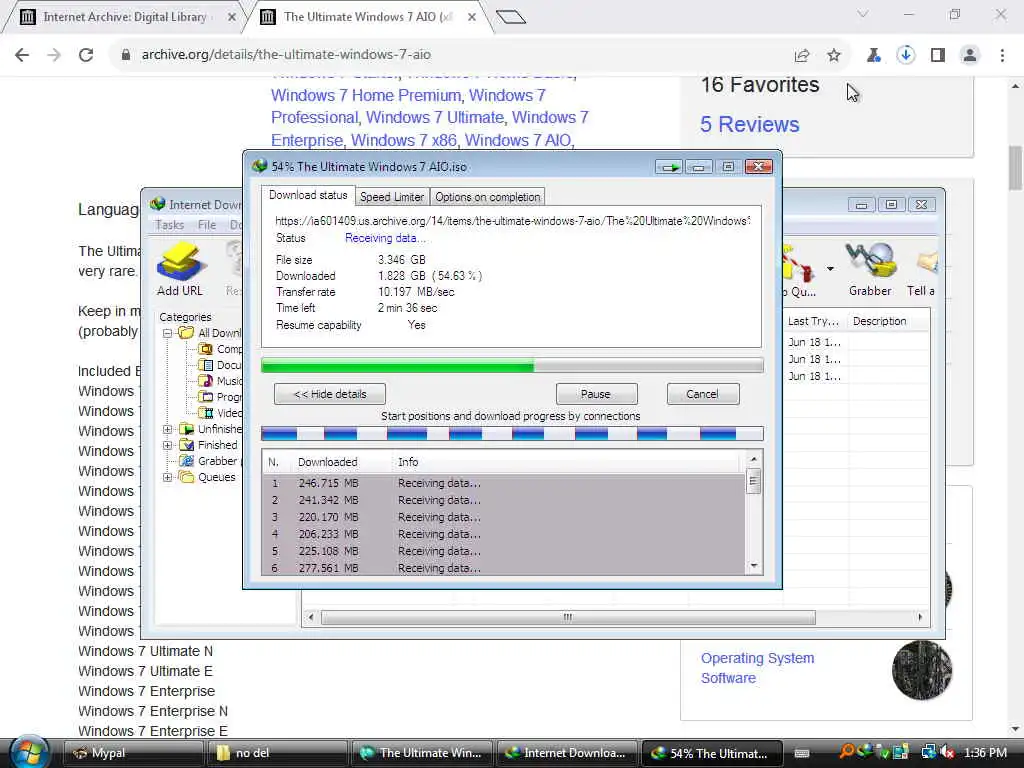Open the File menu in IDM
This screenshot has height=768, width=1024.
pyautogui.click(x=207, y=225)
